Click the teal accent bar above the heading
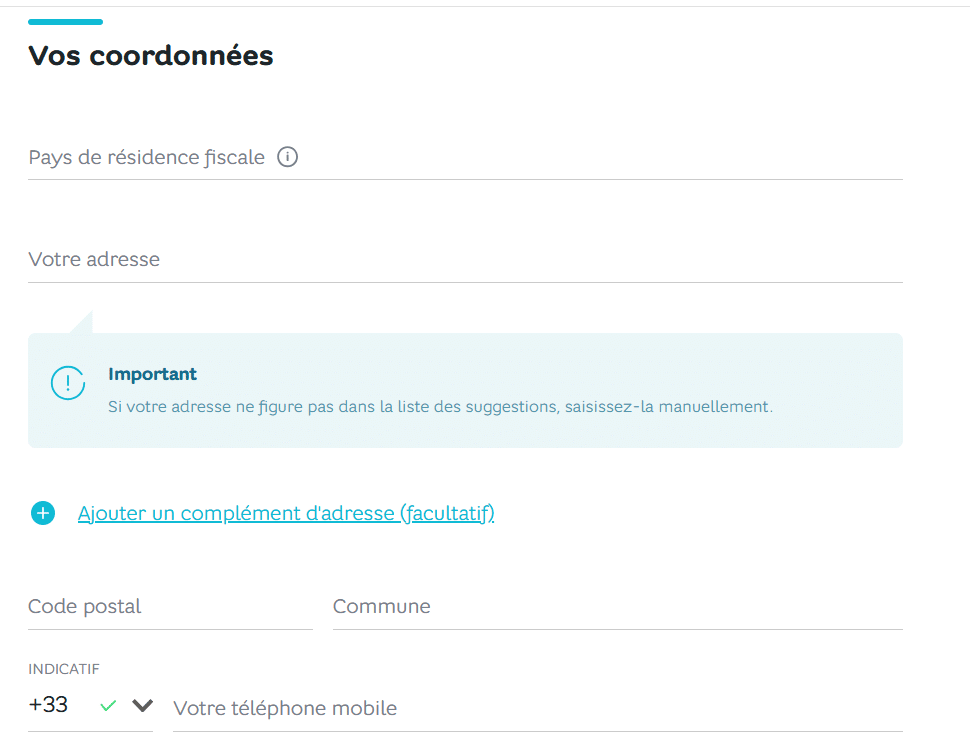Screen dimensions: 970x743 [x=65, y=21]
